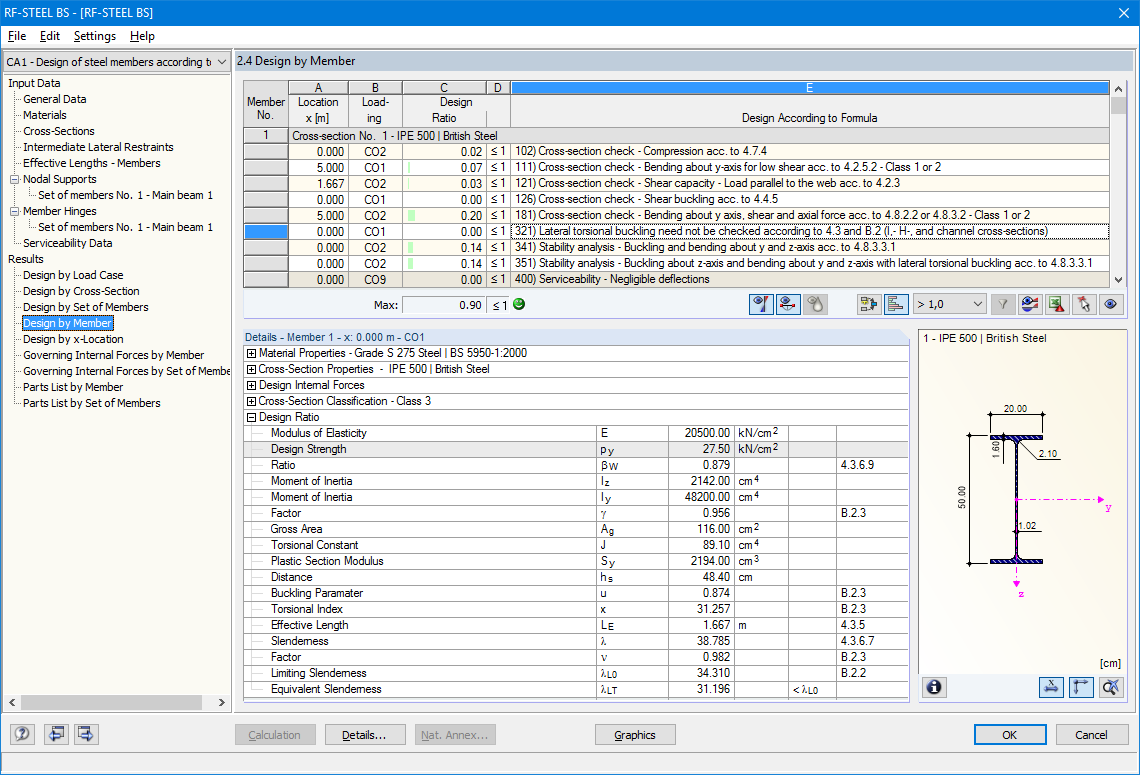Click the view mode eye icon

pyautogui.click(x=1110, y=305)
